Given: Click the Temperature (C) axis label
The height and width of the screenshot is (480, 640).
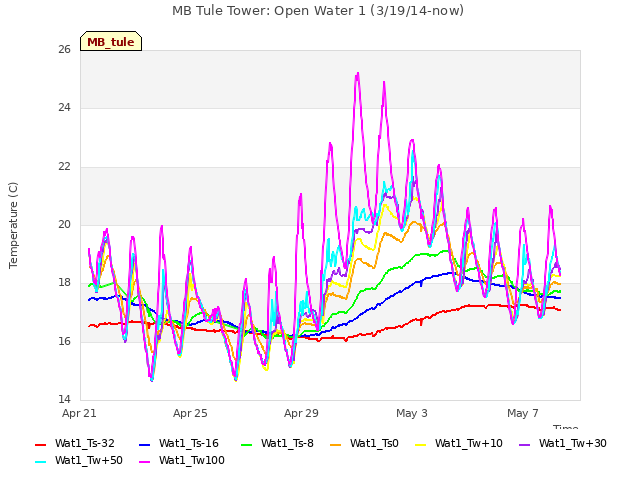Looking at the screenshot, I should [x=13, y=225].
